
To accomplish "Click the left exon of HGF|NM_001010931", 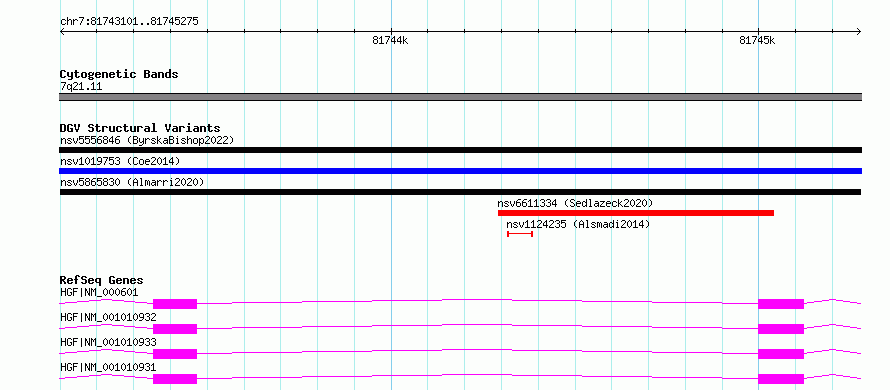I will pos(175,379).
